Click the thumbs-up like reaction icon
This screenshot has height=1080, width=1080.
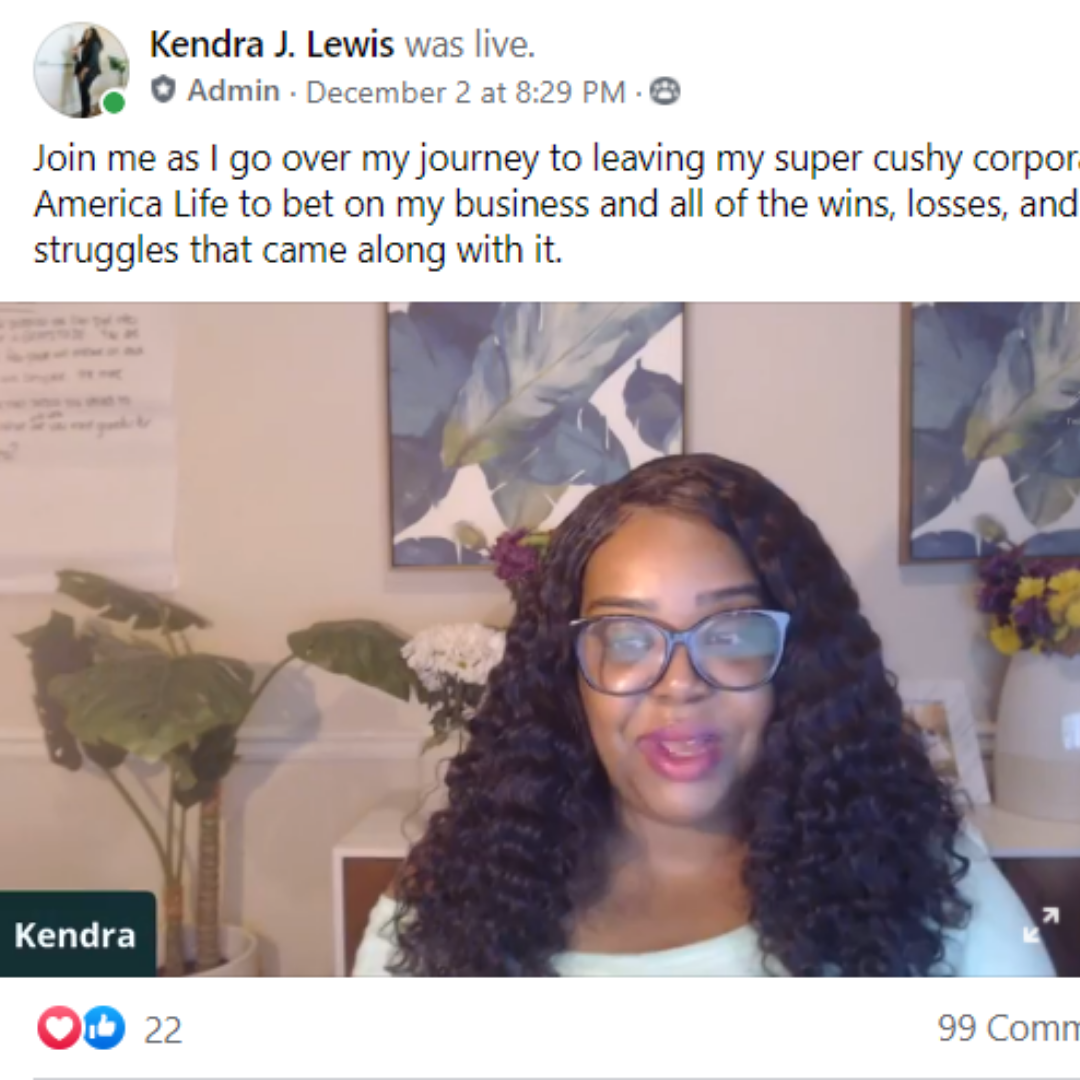[x=104, y=1028]
